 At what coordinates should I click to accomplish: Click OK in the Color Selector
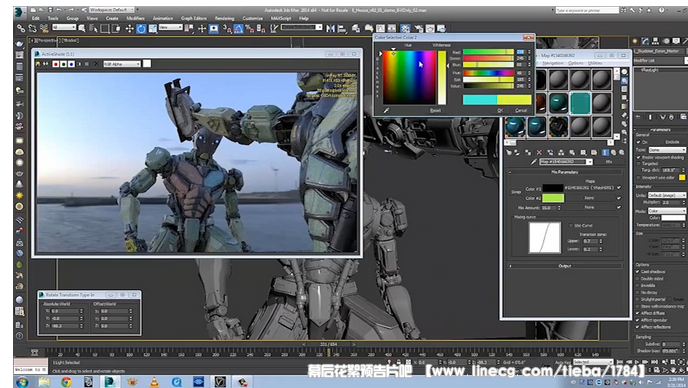pos(500,111)
